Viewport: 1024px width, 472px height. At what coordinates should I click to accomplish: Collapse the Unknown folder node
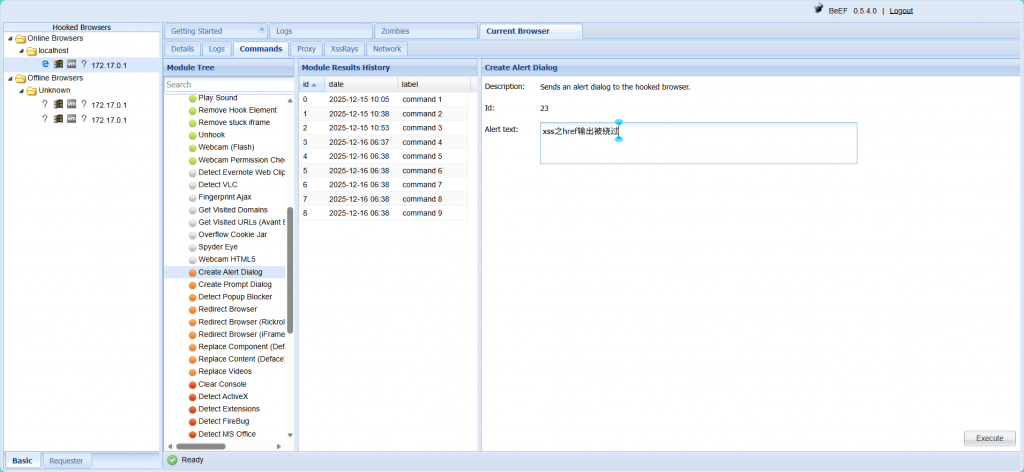[20, 91]
